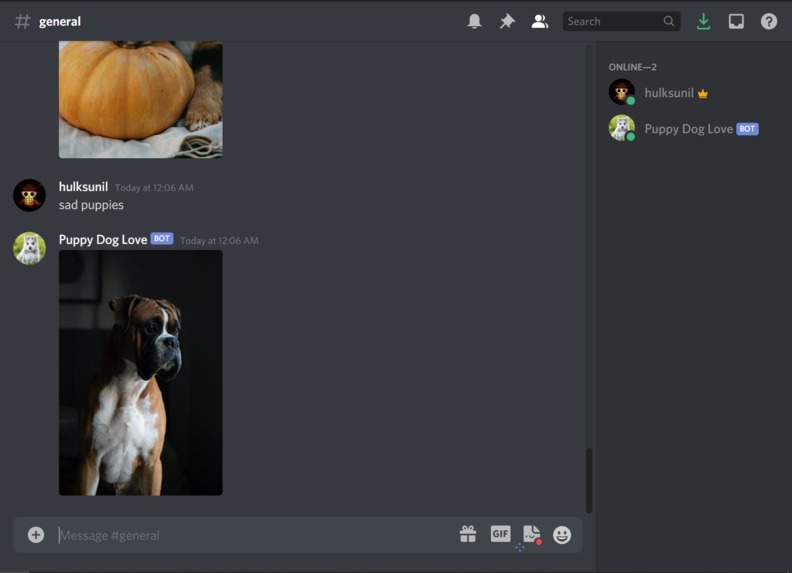Click the general channel hashtag icon
The width and height of the screenshot is (792, 573).
pos(22,21)
